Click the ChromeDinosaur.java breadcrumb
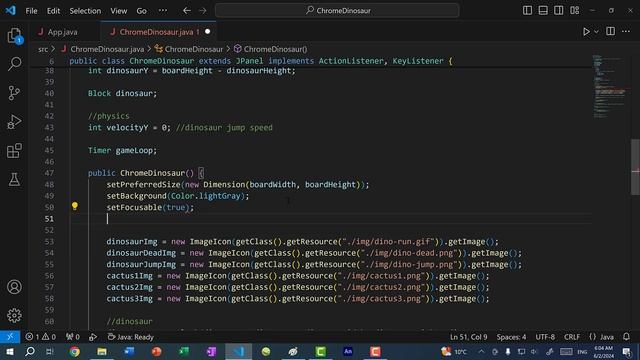640x360 pixels. 102,49
